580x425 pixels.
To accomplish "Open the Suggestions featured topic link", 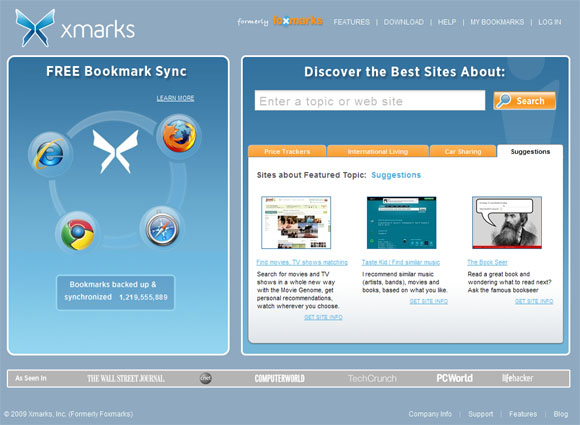I will [x=396, y=175].
